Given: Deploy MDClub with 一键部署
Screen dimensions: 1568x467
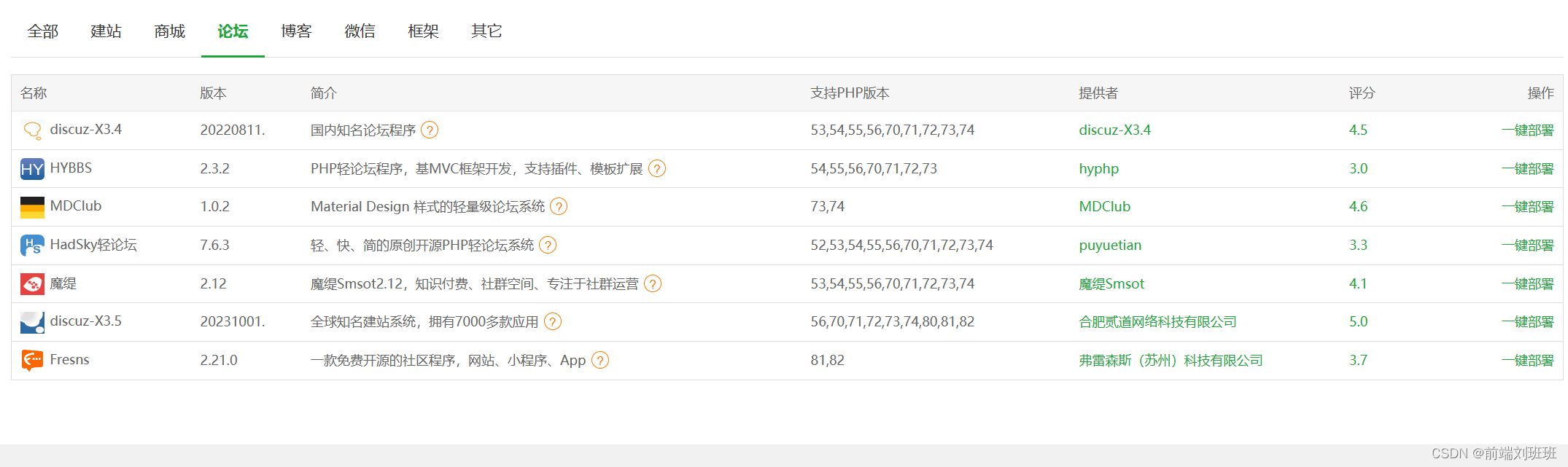Looking at the screenshot, I should 1527,207.
